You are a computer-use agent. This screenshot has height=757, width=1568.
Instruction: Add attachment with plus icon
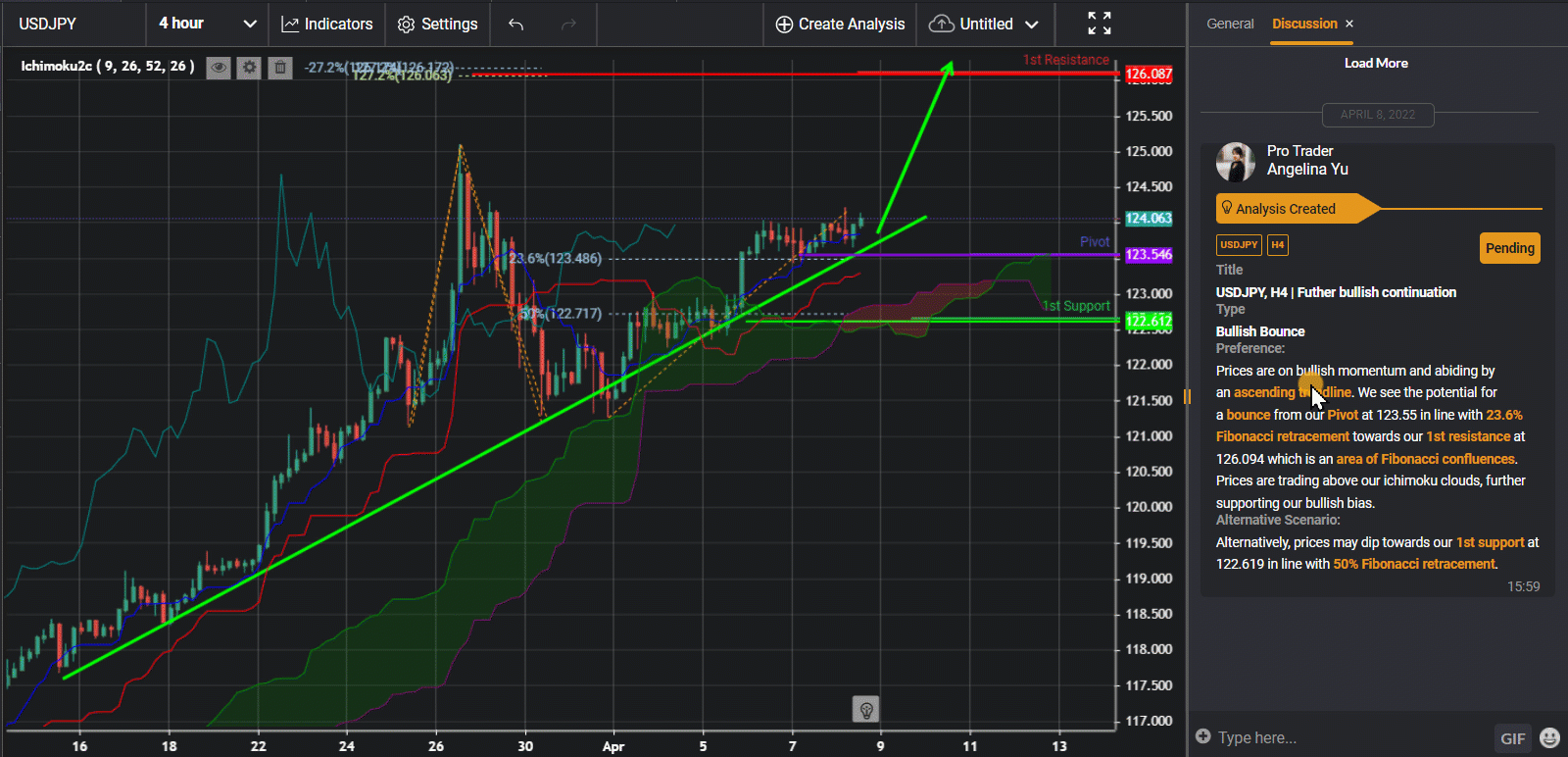coord(1203,736)
